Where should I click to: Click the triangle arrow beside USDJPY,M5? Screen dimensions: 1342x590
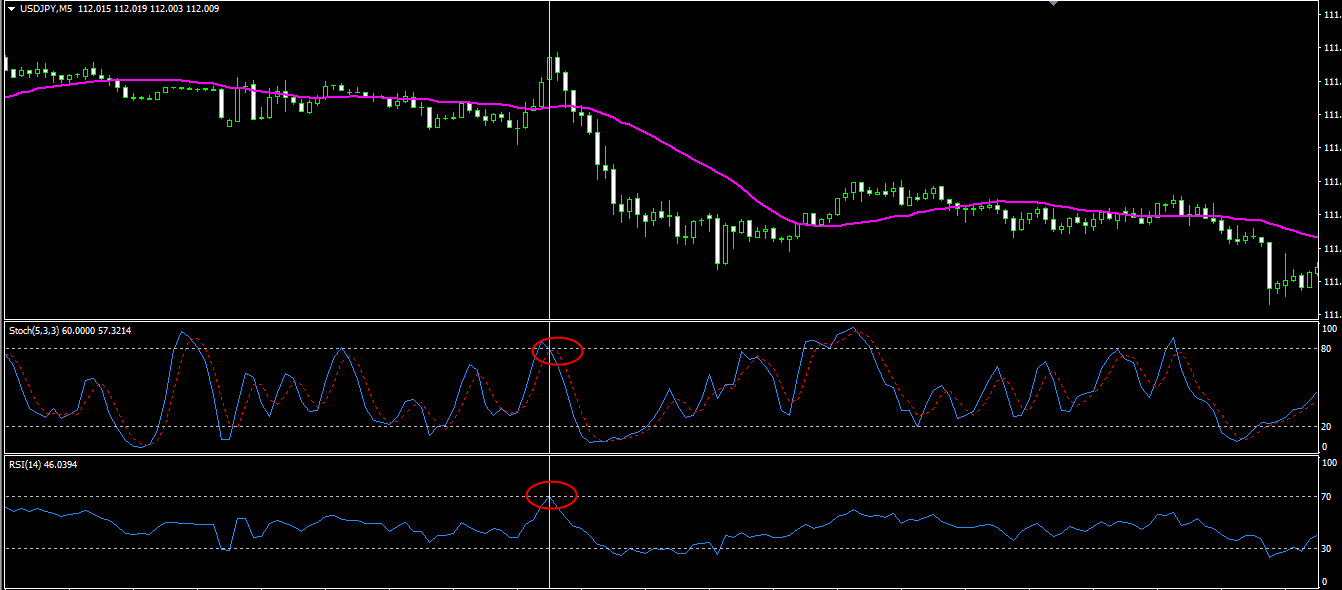[10, 9]
